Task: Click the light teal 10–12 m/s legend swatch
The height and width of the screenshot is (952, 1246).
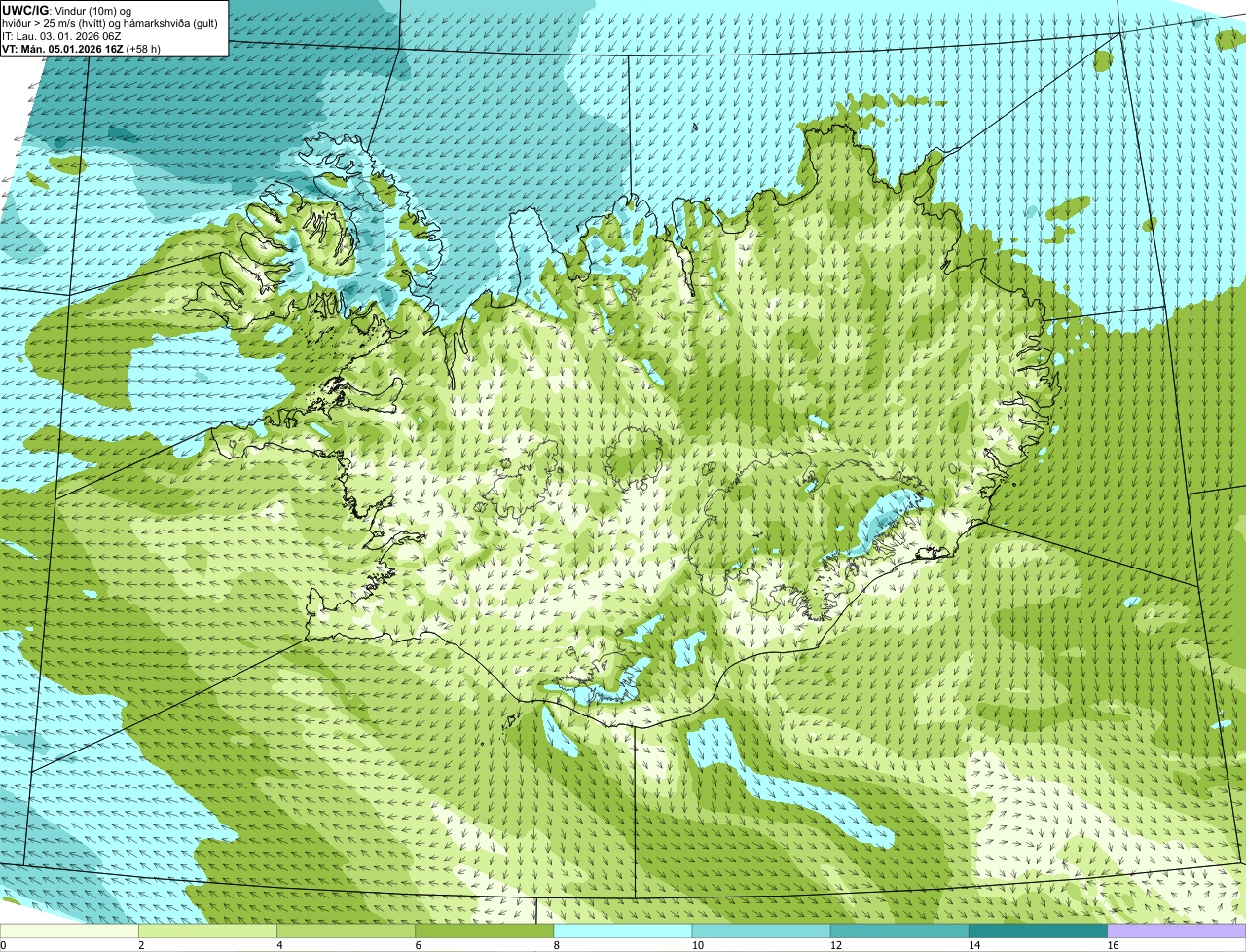Action: 761,931
